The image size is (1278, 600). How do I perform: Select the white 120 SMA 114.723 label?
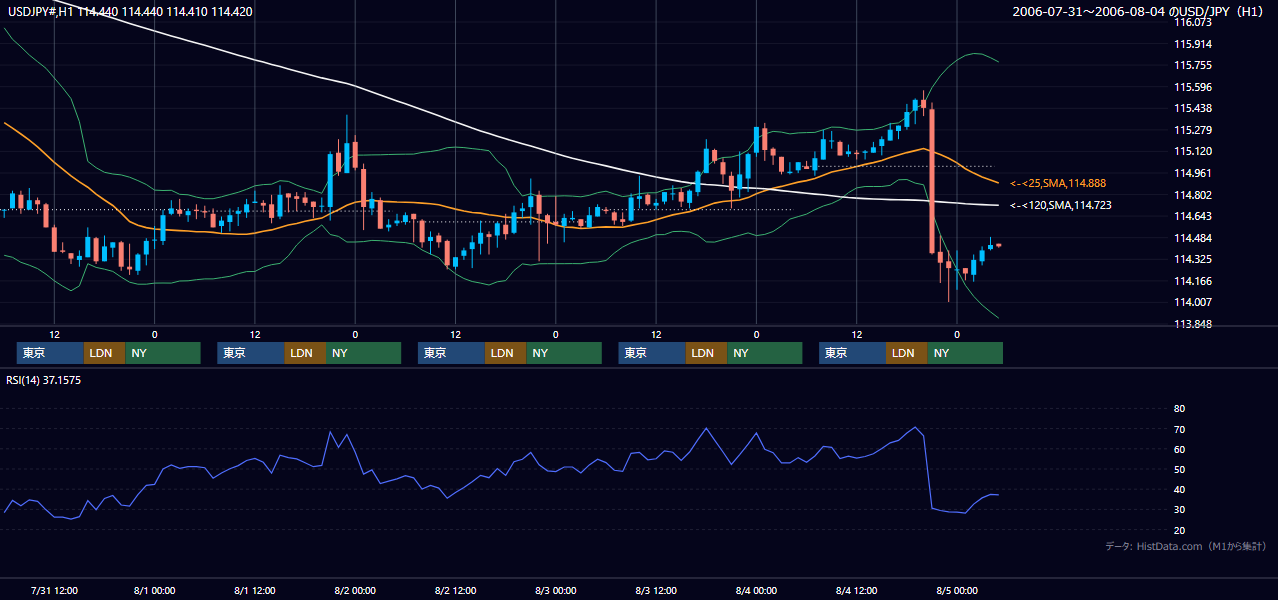(x=1060, y=205)
